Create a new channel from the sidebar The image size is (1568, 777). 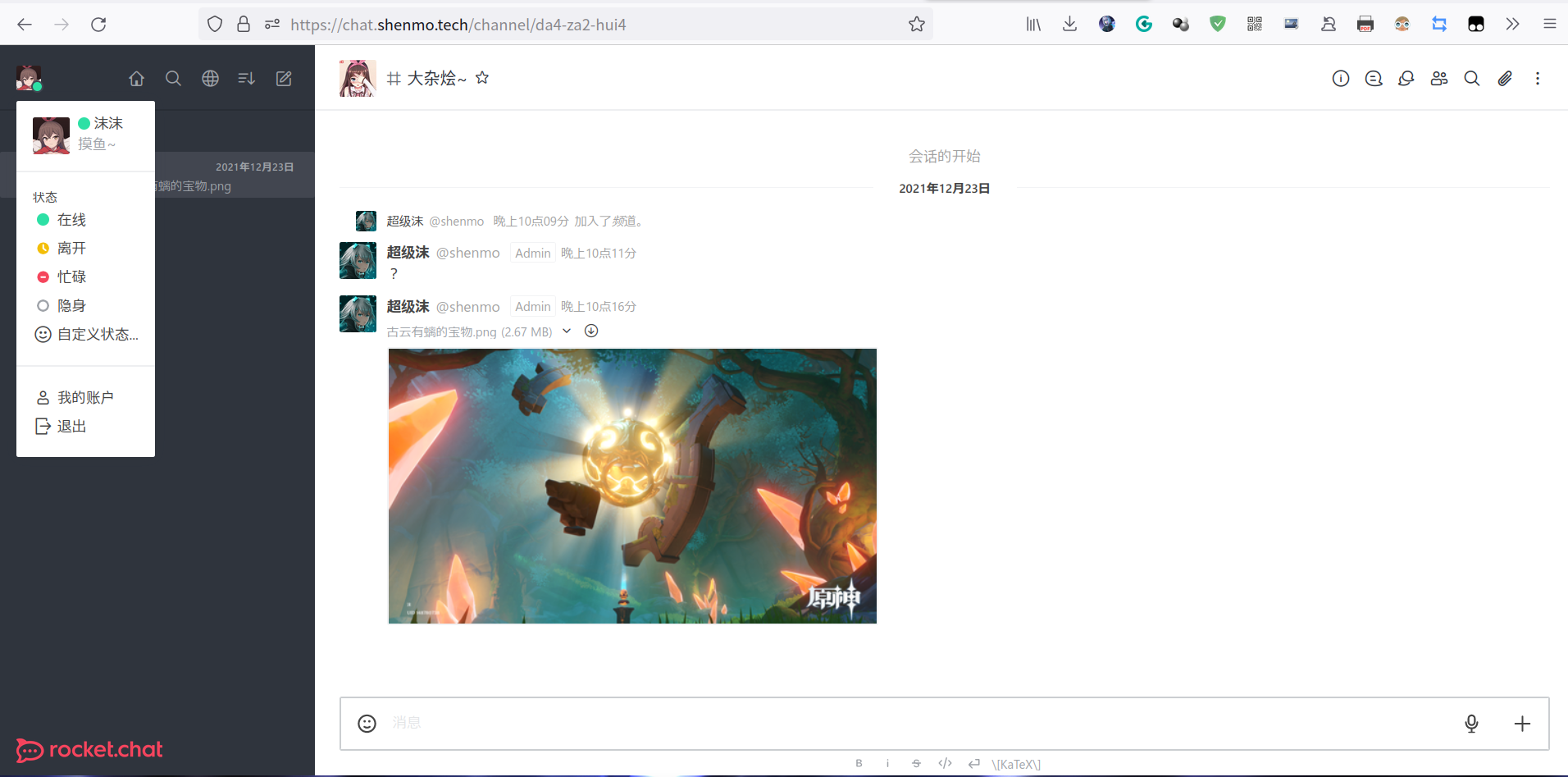click(283, 78)
